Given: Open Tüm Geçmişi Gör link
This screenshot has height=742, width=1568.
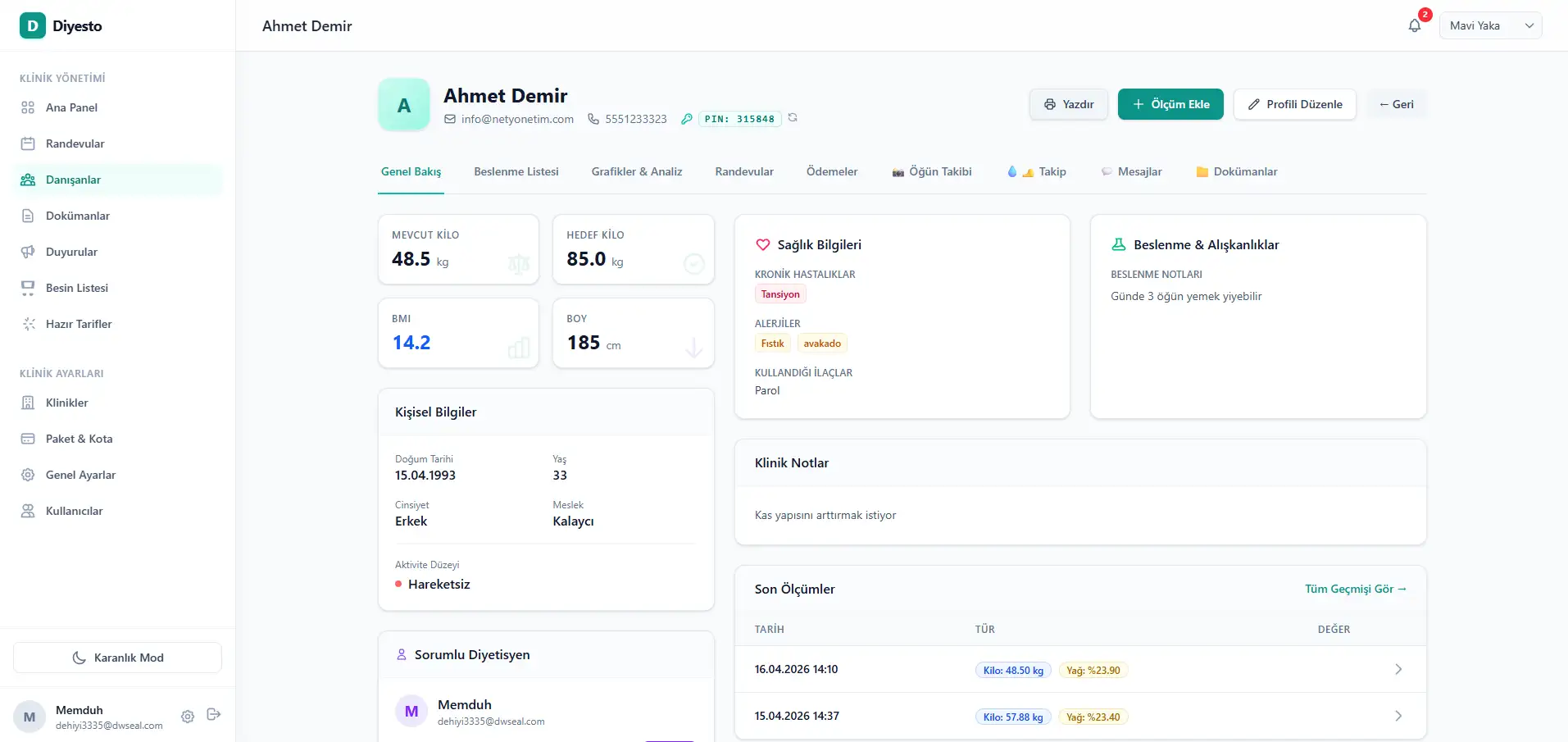Looking at the screenshot, I should point(1356,589).
